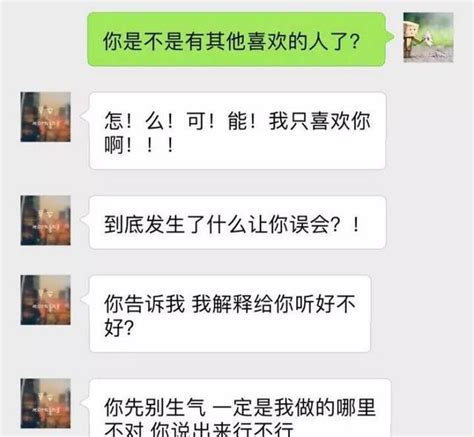
Task: Open contact avatar beside 你告诉我 message
Action: (x=46, y=300)
